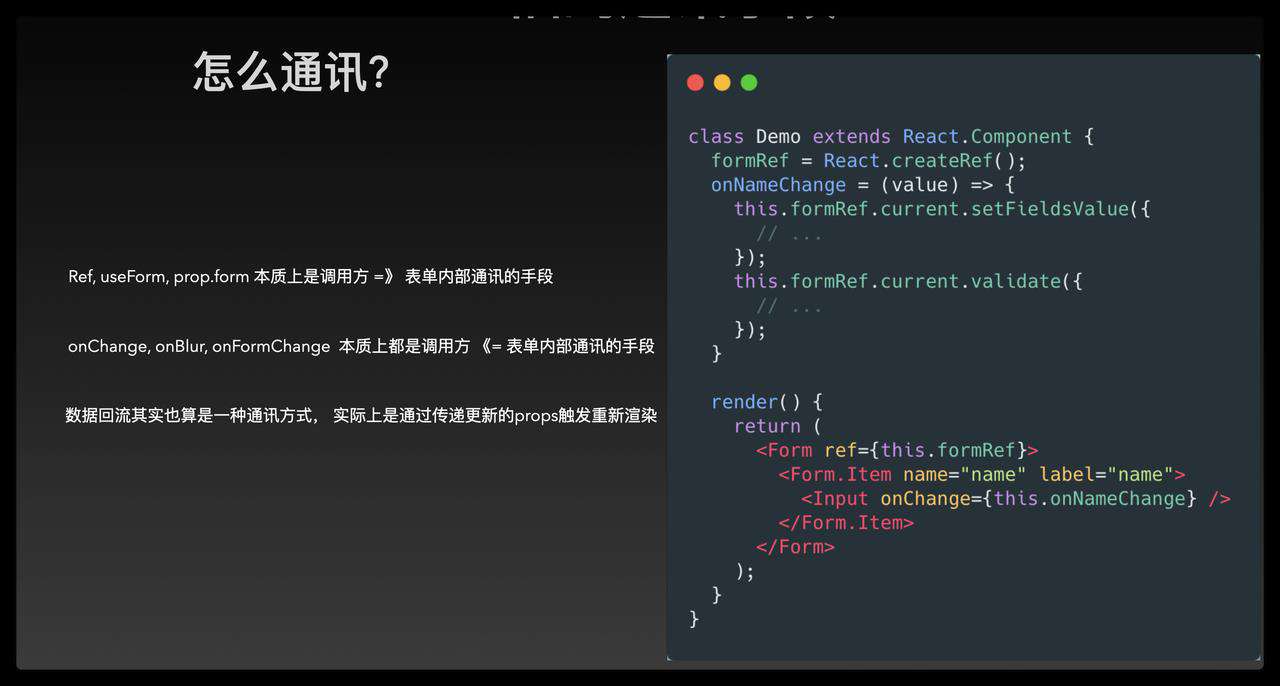1280x686 pixels.
Task: Click the this.formRef.current.validate line
Action: point(908,281)
